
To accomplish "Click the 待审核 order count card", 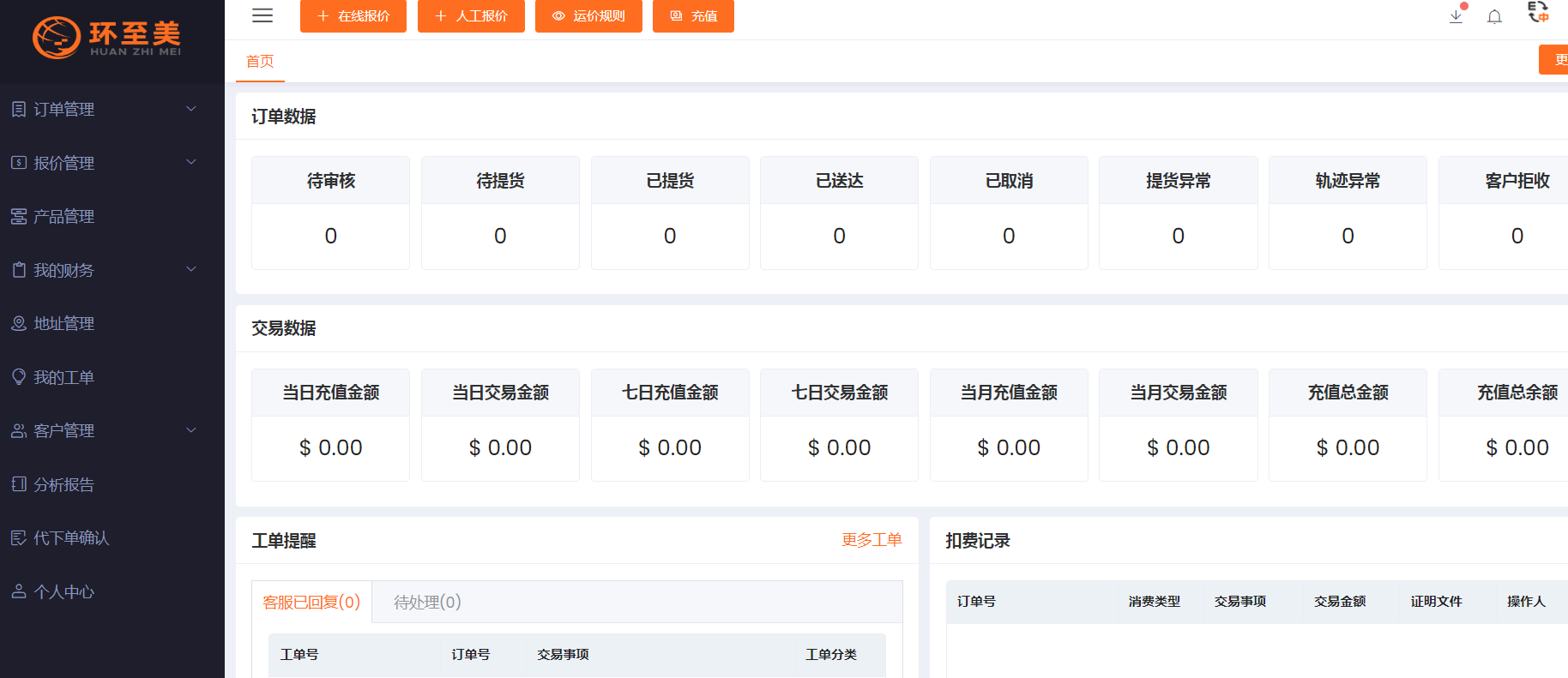I will 331,213.
